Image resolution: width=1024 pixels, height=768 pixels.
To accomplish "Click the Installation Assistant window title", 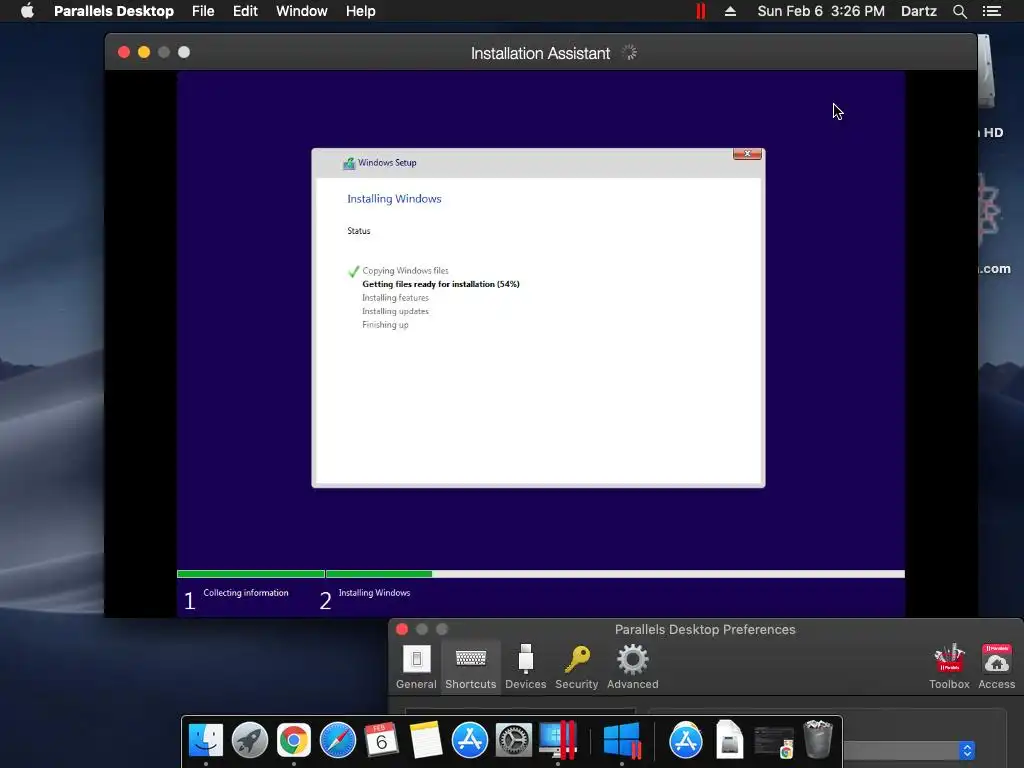I will [x=540, y=54].
